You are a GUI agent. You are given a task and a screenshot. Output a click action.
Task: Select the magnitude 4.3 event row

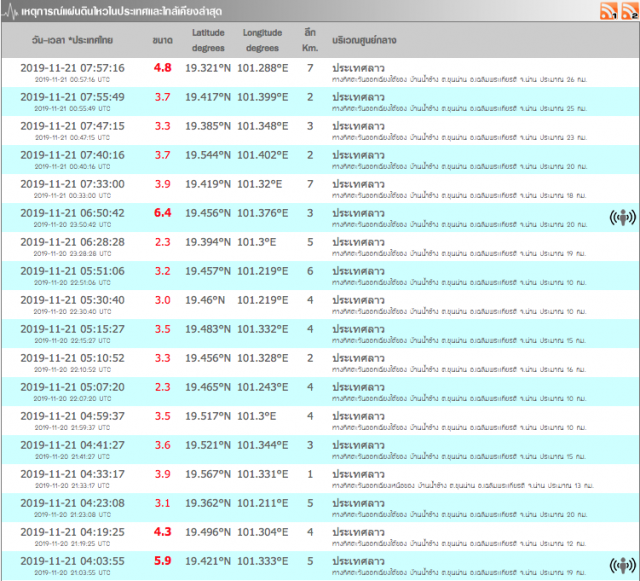pyautogui.click(x=320, y=537)
